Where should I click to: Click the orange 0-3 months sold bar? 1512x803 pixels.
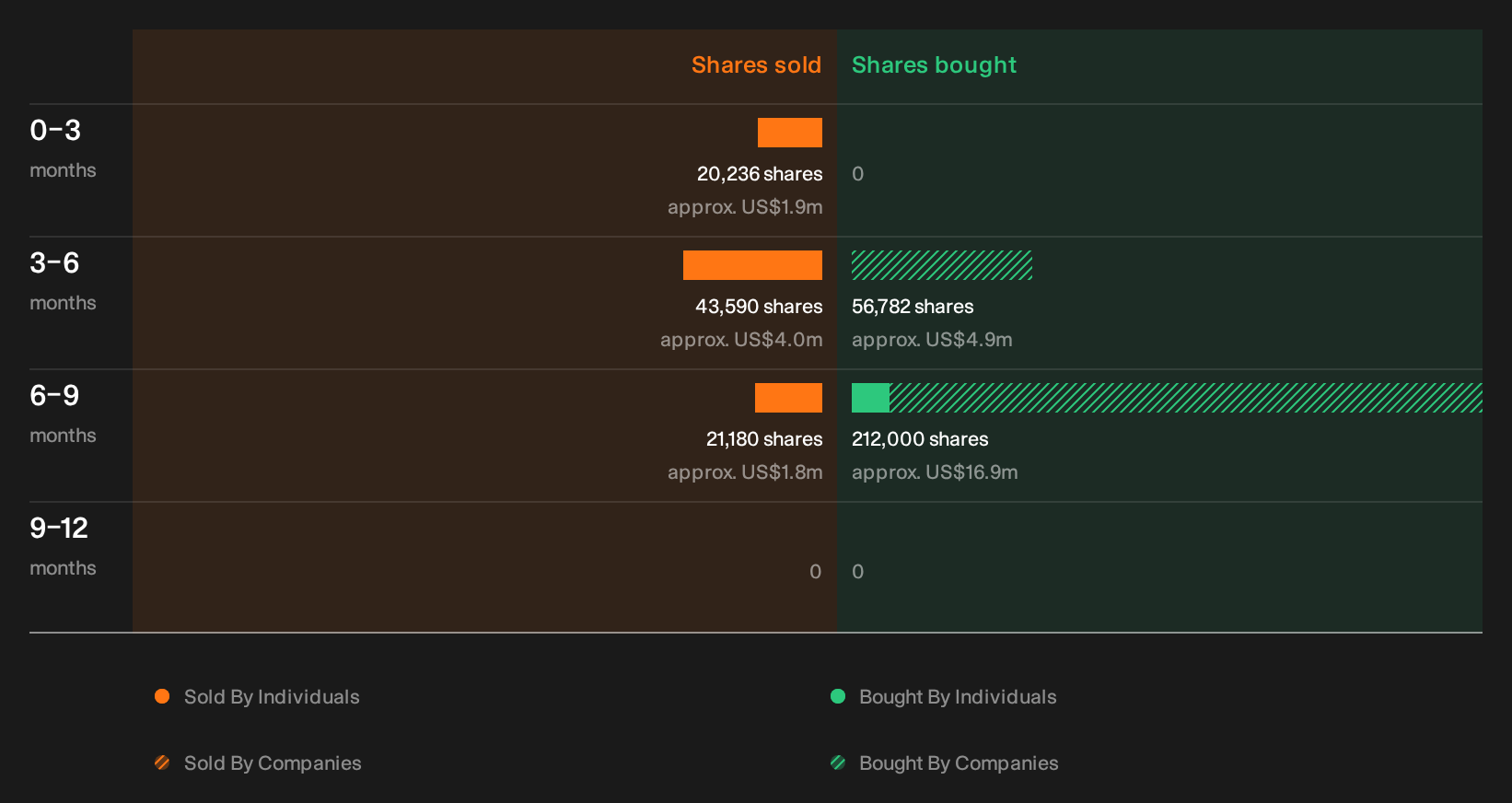[x=790, y=133]
